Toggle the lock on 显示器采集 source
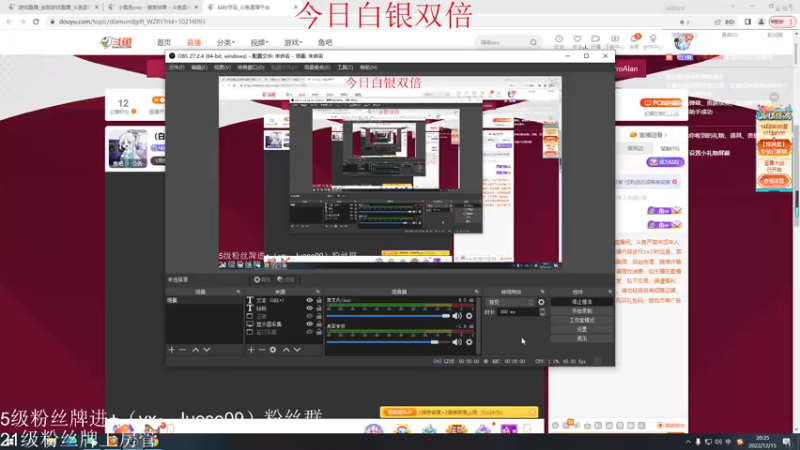Image resolution: width=800 pixels, height=450 pixels. [319, 324]
